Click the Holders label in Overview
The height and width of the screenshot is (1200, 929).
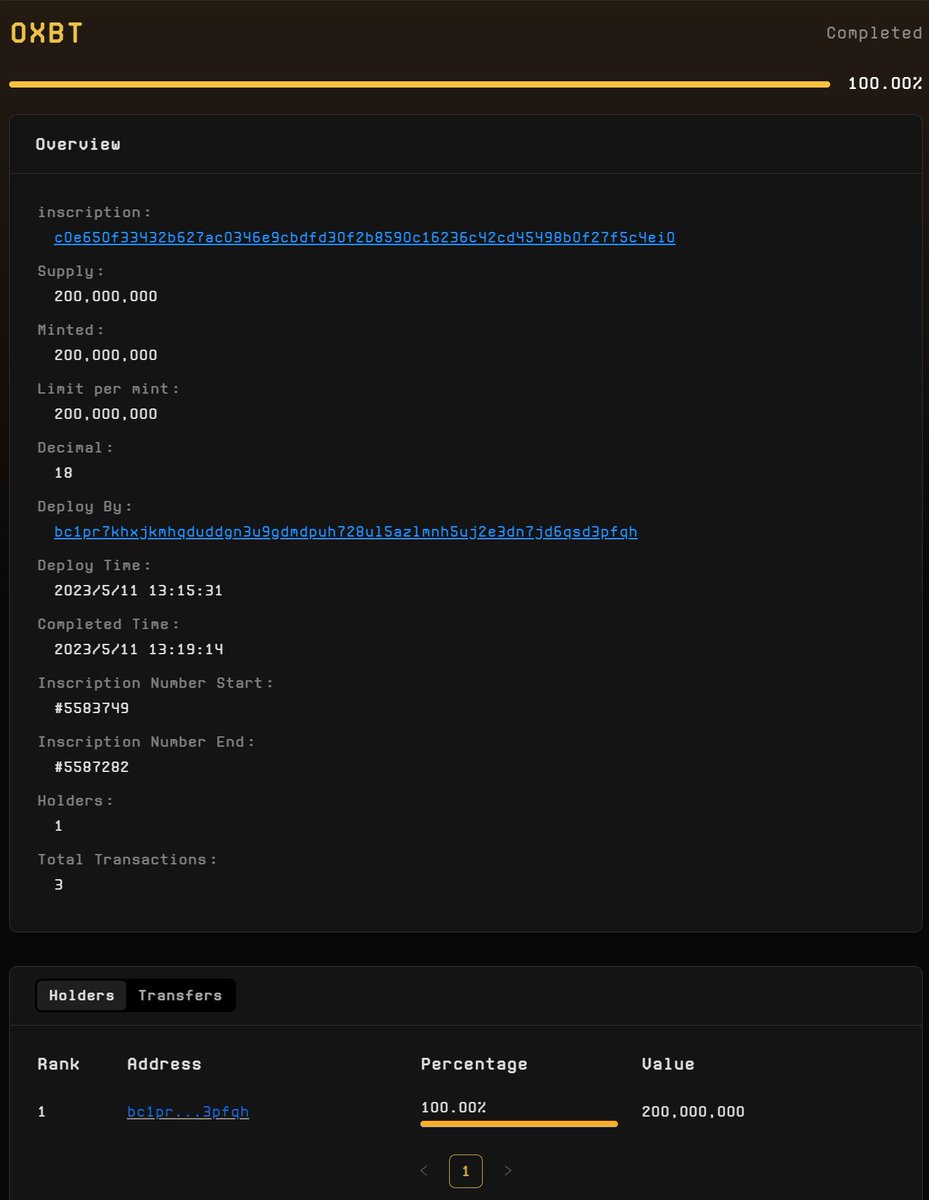pyautogui.click(x=76, y=800)
